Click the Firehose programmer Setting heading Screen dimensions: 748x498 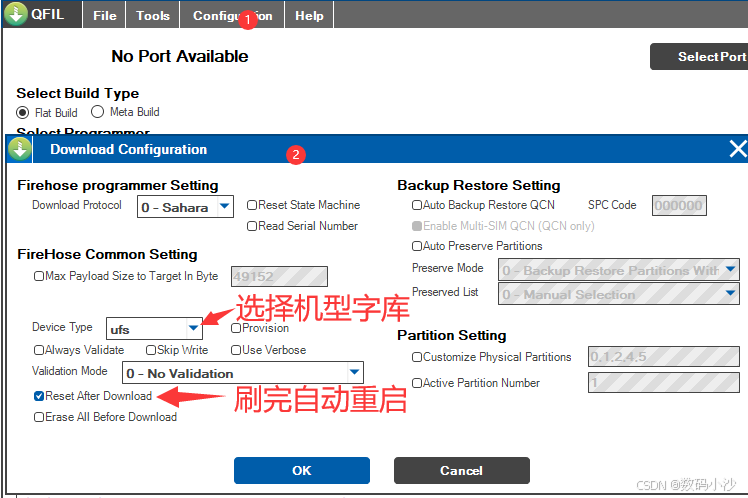click(118, 186)
